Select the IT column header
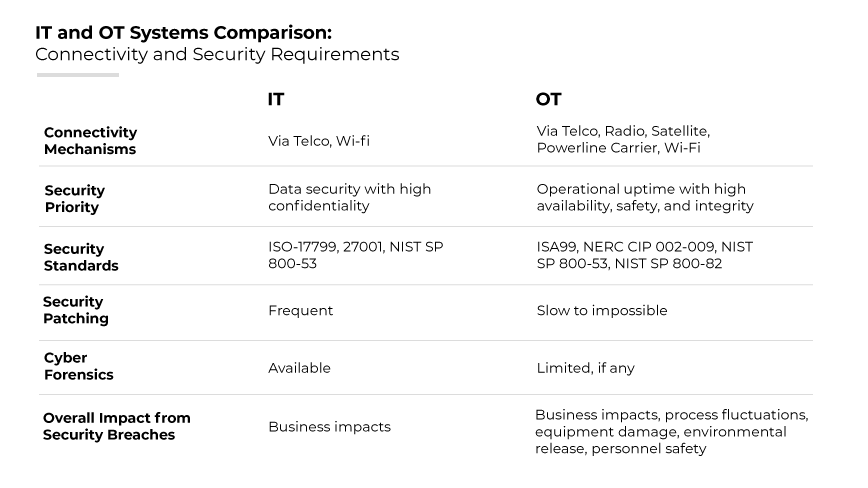This screenshot has height=488, width=868. [x=276, y=99]
